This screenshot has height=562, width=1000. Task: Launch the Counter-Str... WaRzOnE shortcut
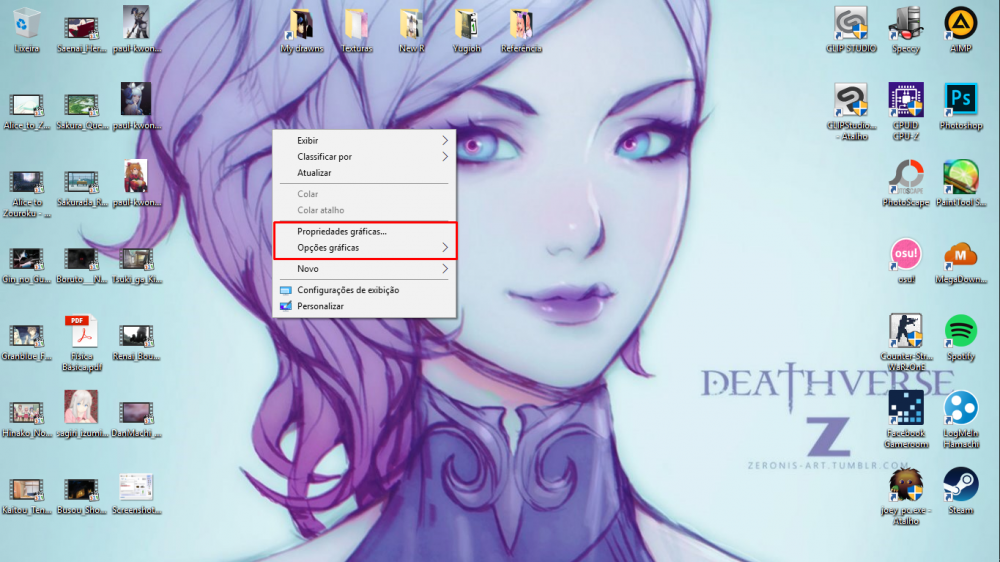(906, 343)
